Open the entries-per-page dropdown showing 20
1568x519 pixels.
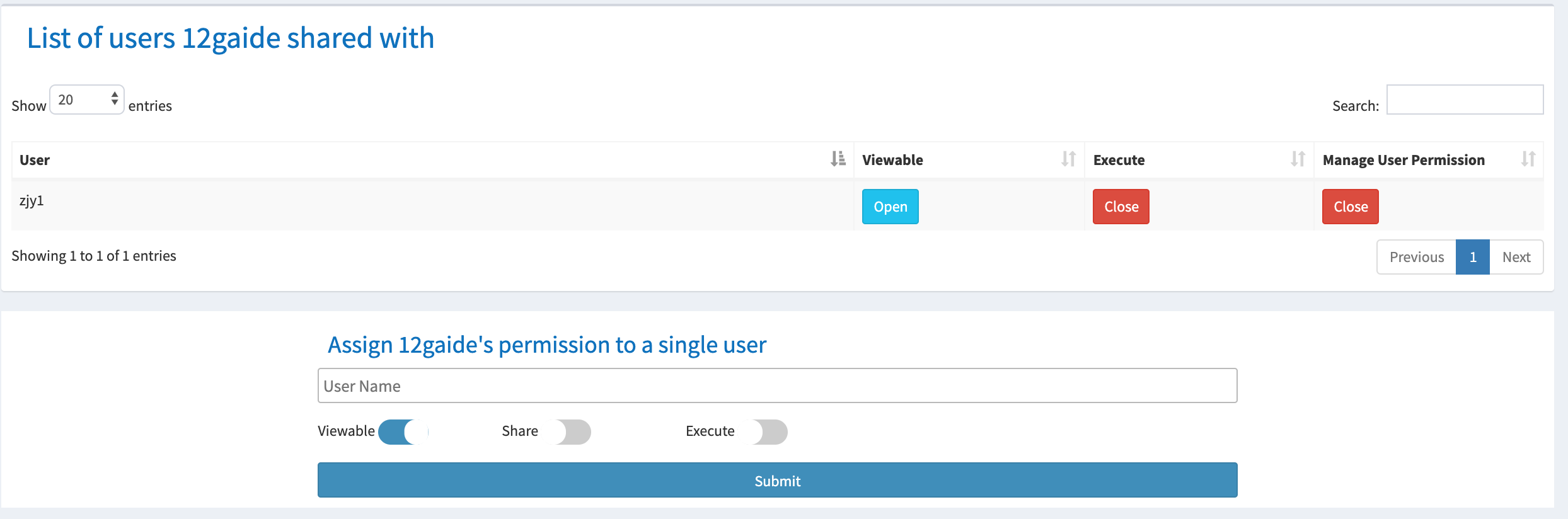coord(87,100)
